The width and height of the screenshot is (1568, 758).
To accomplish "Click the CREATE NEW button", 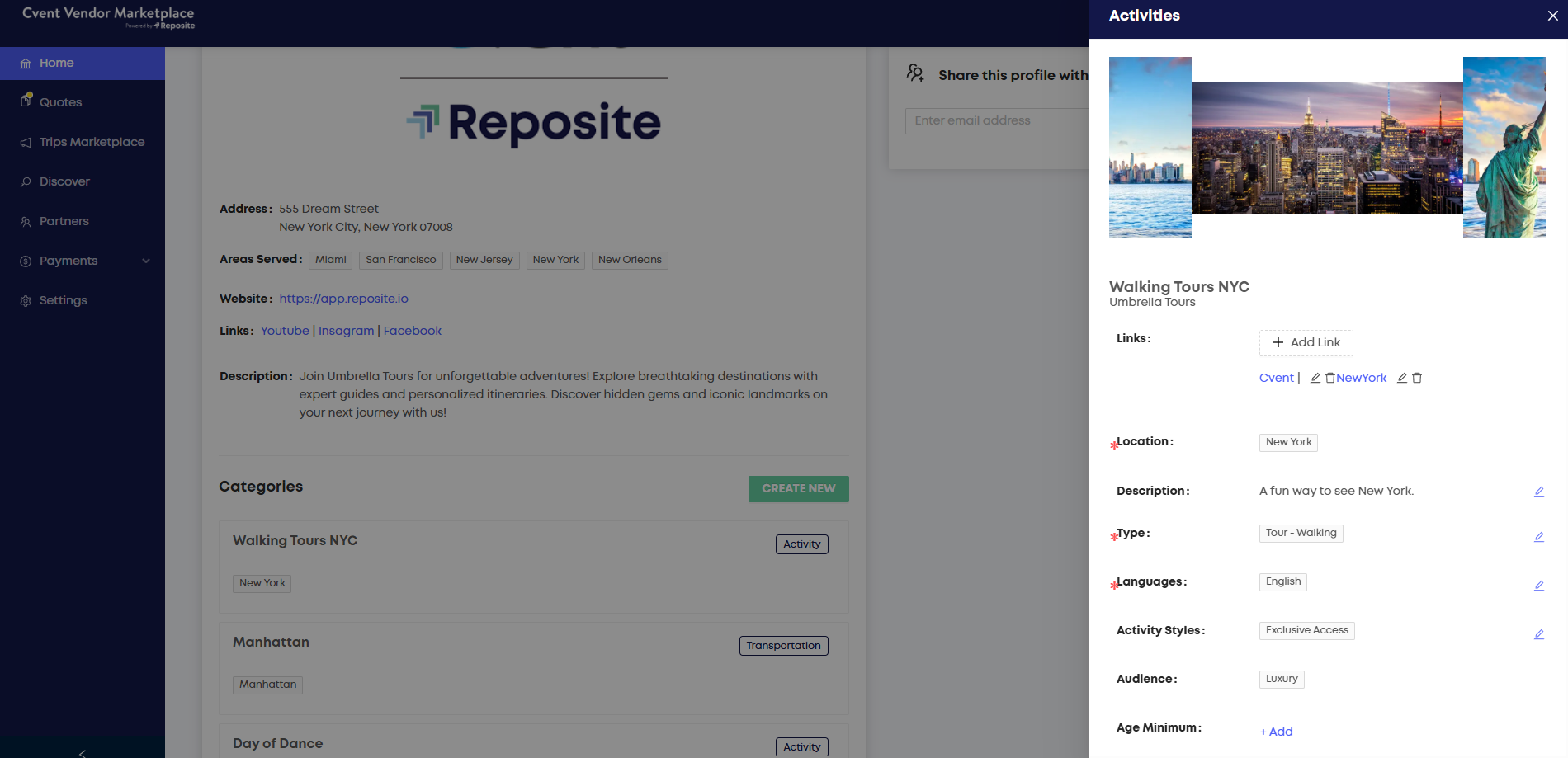I will [798, 489].
